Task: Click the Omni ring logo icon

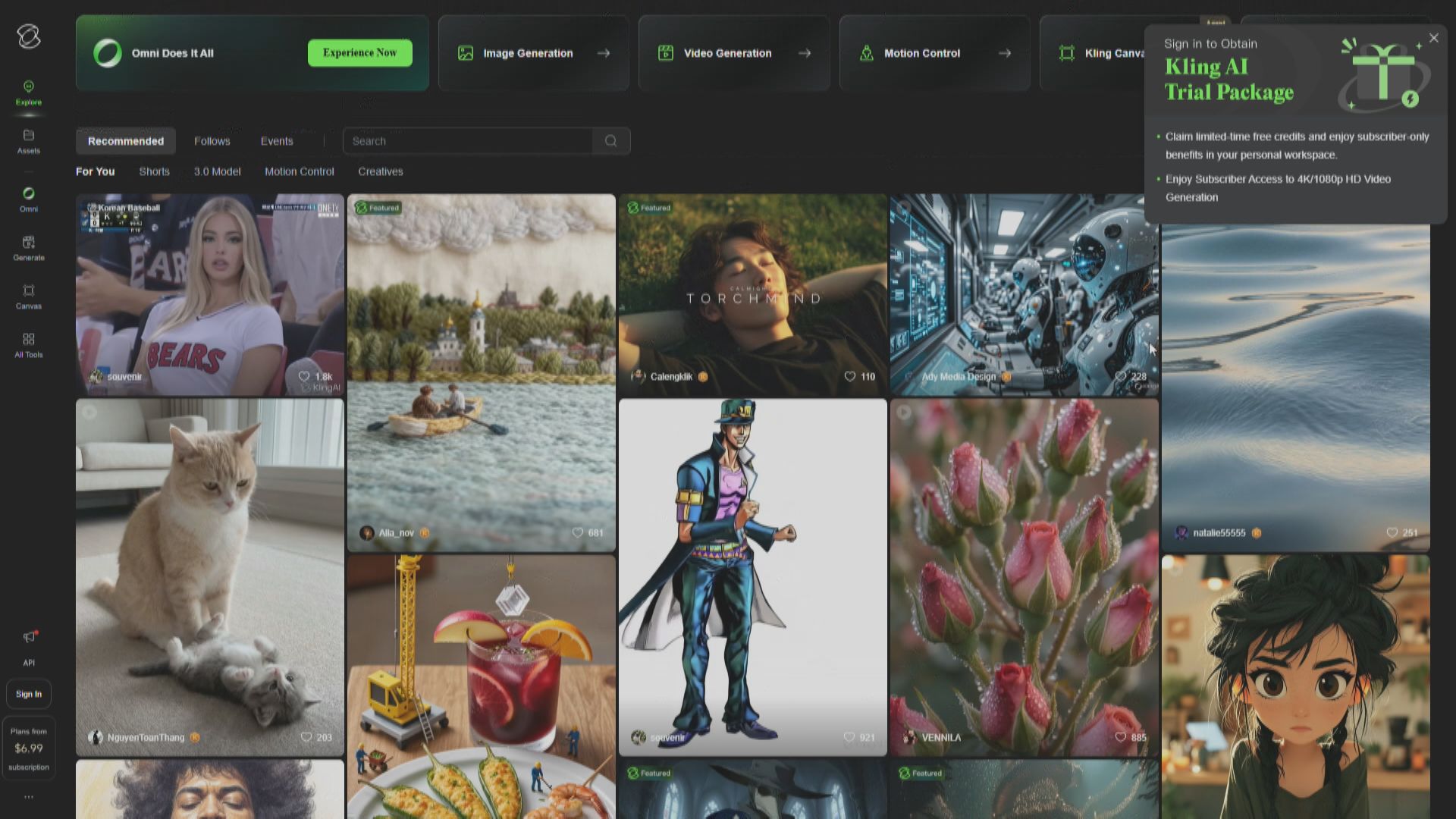Action: (x=108, y=53)
